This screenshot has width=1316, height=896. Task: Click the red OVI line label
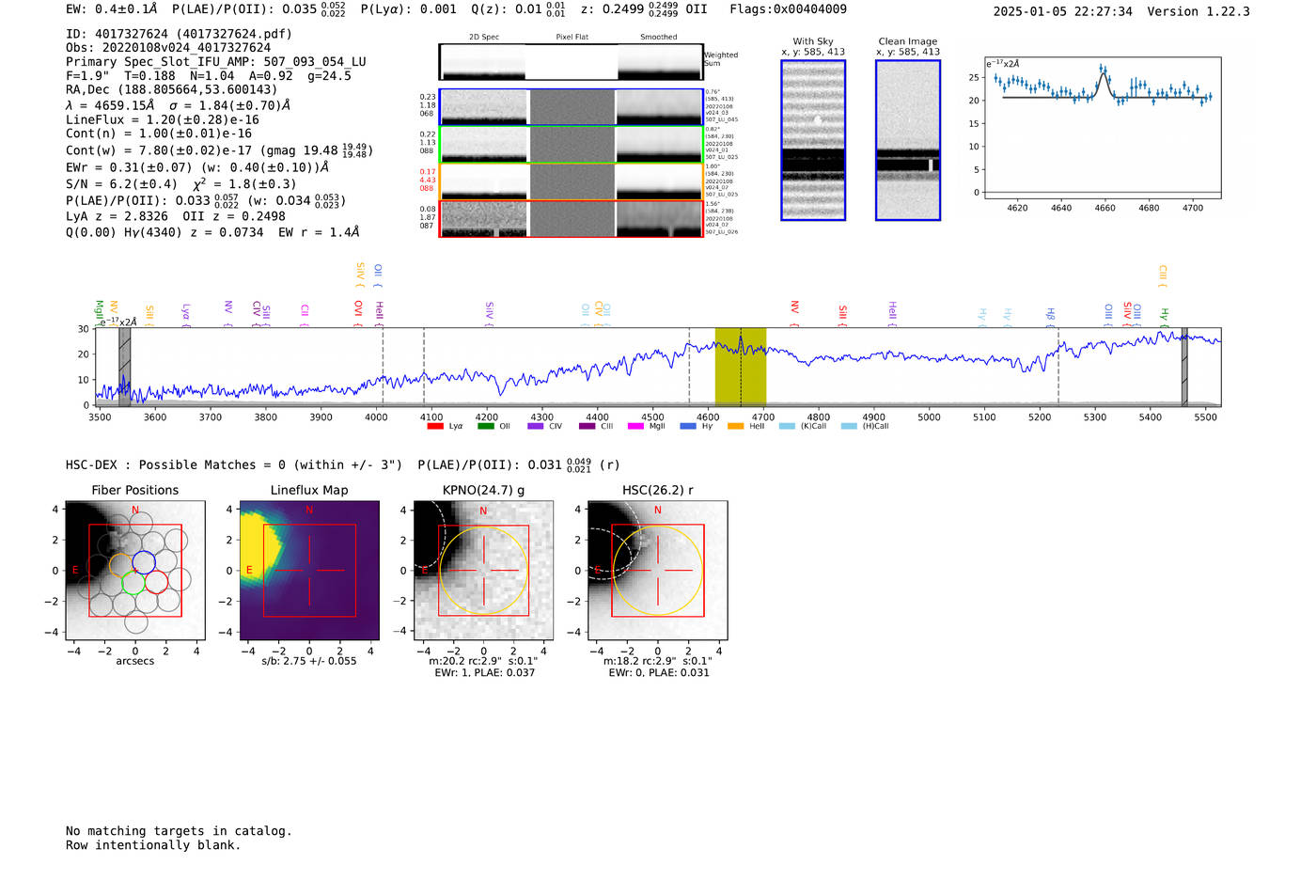(358, 314)
